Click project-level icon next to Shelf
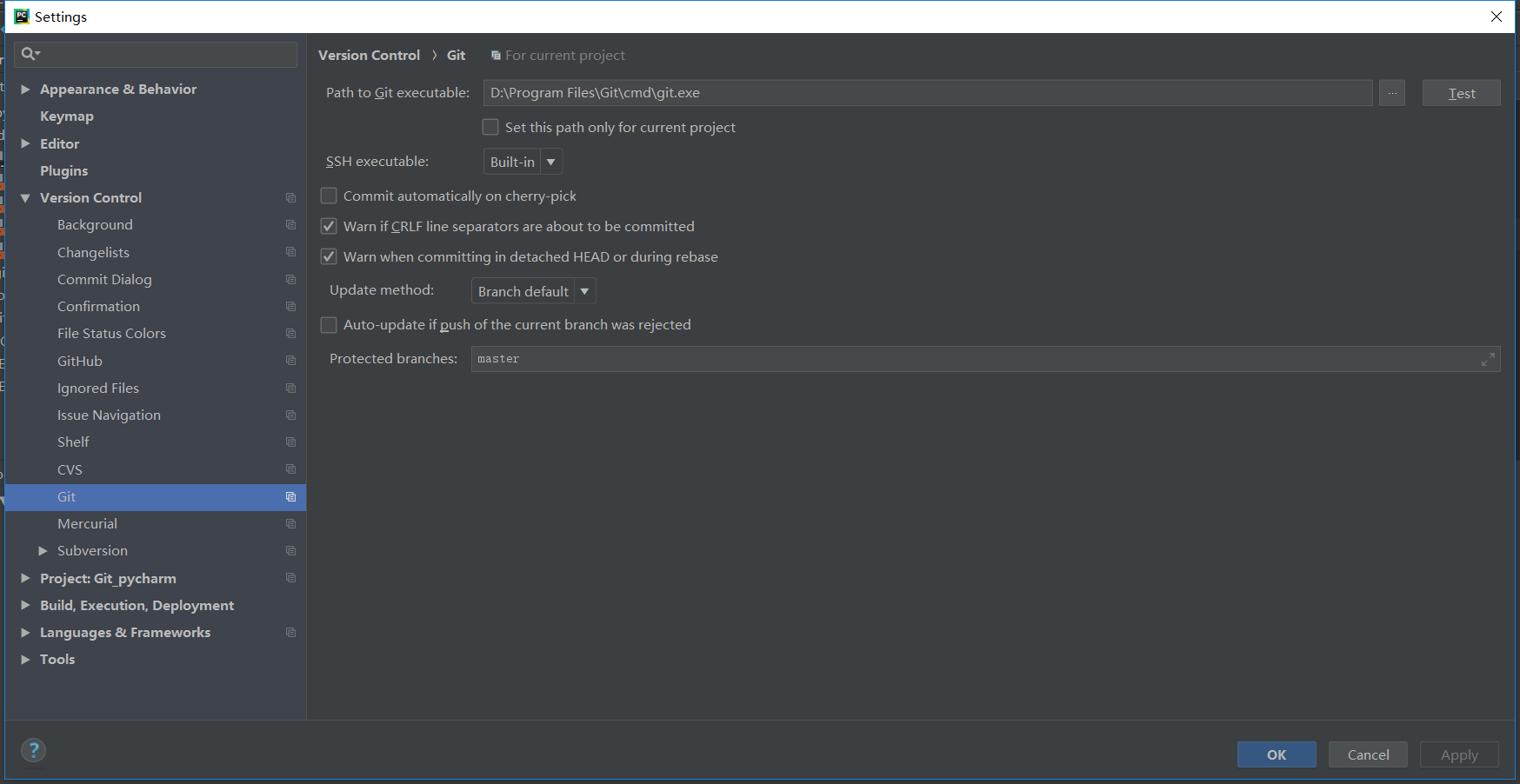The height and width of the screenshot is (784, 1520). tap(290, 442)
